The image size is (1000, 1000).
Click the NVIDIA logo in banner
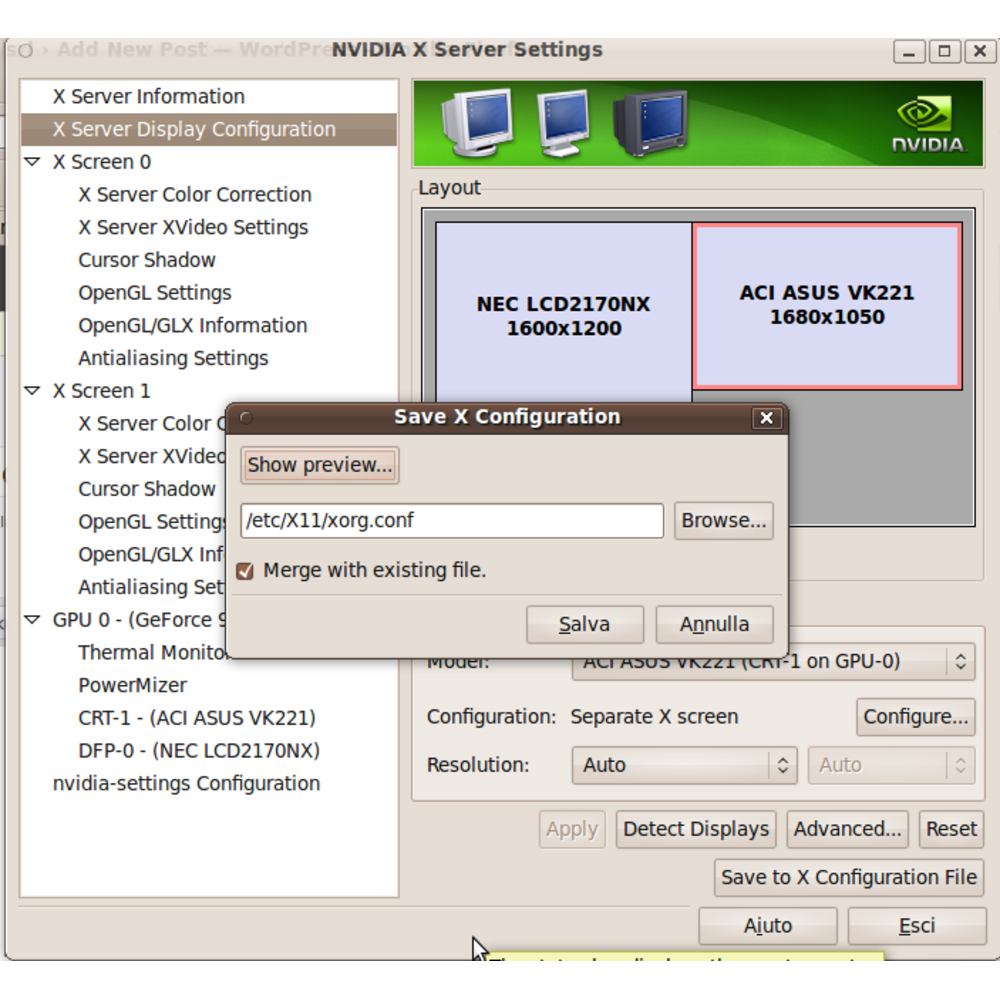click(x=928, y=124)
